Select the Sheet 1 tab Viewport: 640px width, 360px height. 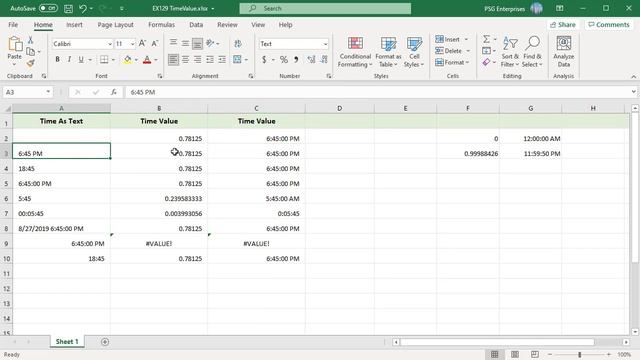(x=67, y=342)
